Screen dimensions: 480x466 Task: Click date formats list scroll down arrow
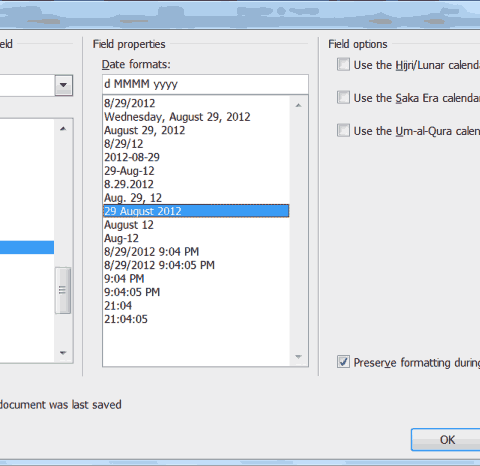coord(299,357)
